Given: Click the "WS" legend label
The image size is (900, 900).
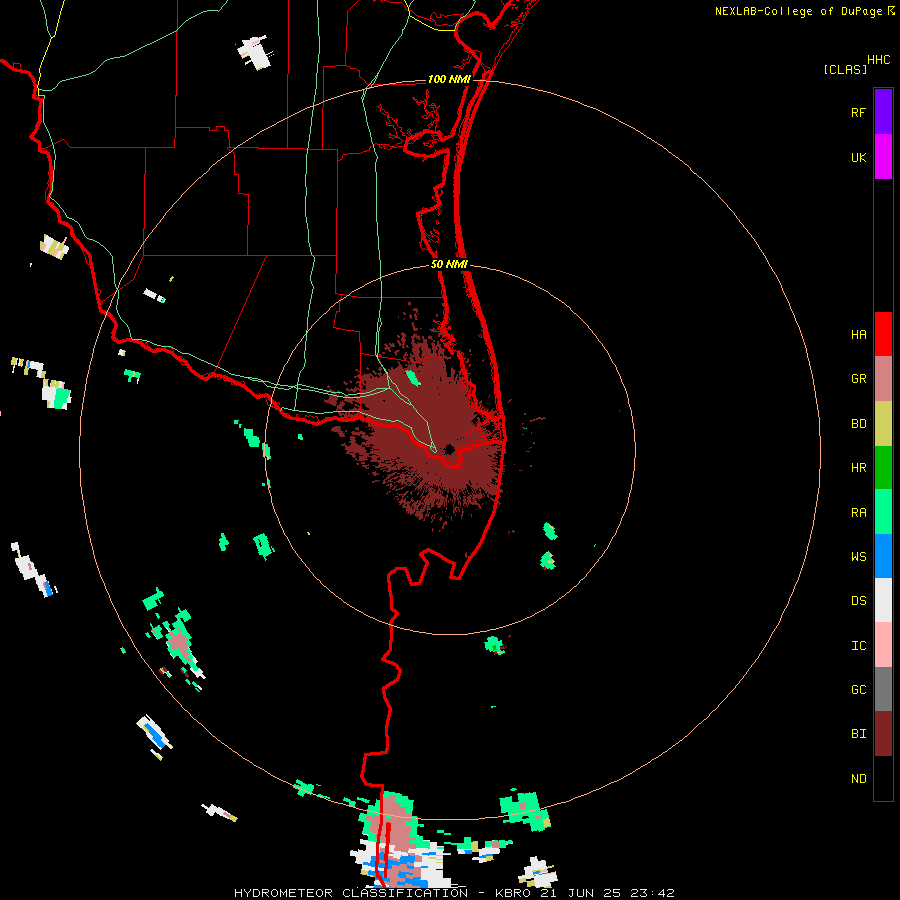Looking at the screenshot, I should click(x=858, y=557).
